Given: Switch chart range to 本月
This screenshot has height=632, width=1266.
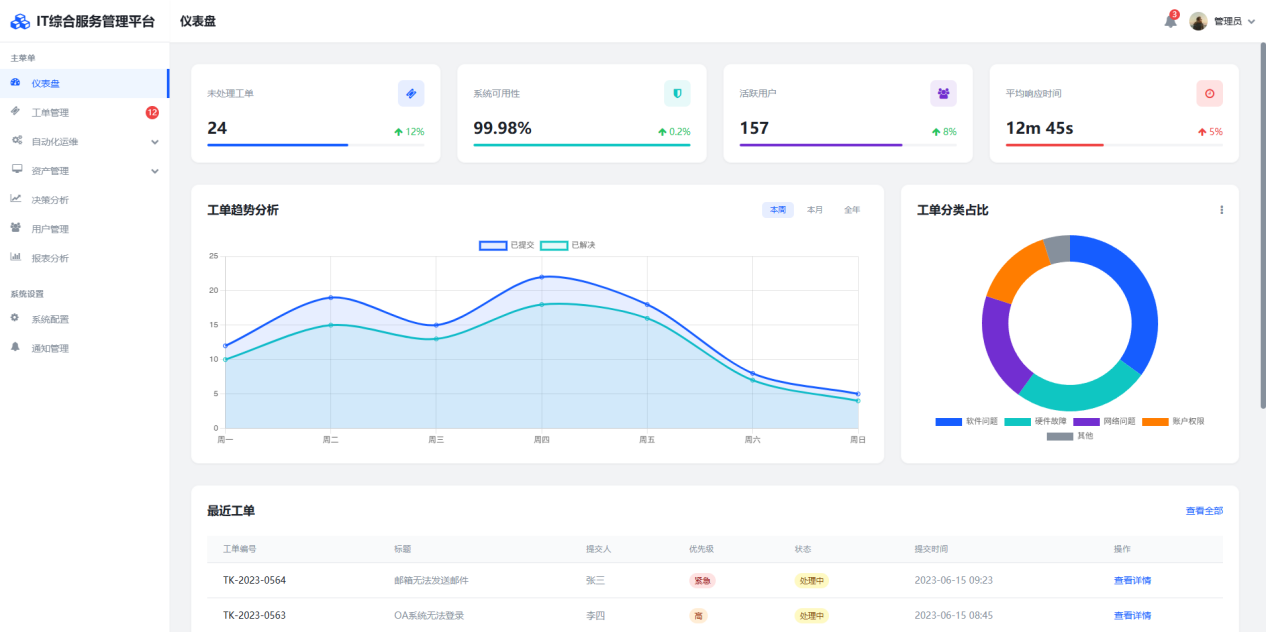Looking at the screenshot, I should tap(815, 210).
